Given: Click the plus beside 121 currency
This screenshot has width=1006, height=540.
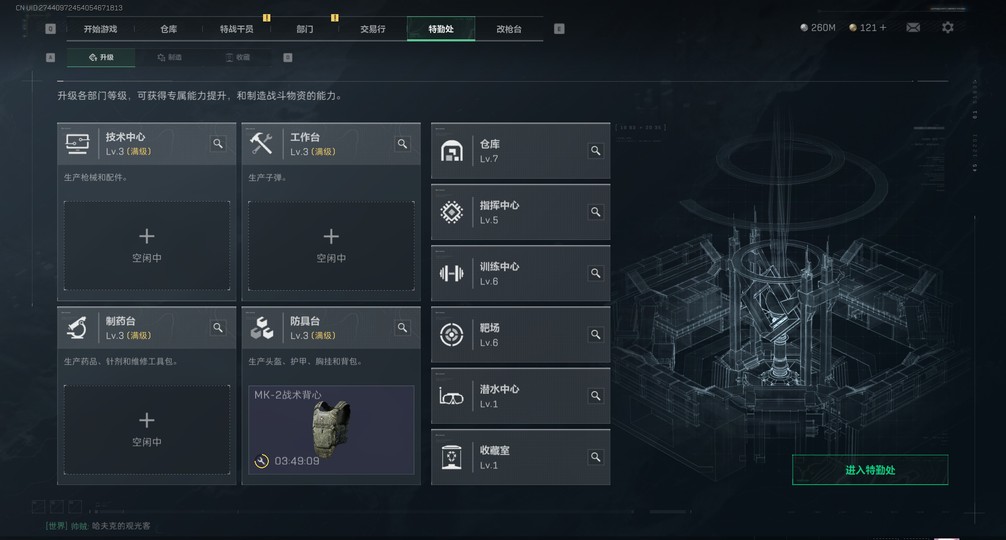Looking at the screenshot, I should pyautogui.click(x=883, y=28).
